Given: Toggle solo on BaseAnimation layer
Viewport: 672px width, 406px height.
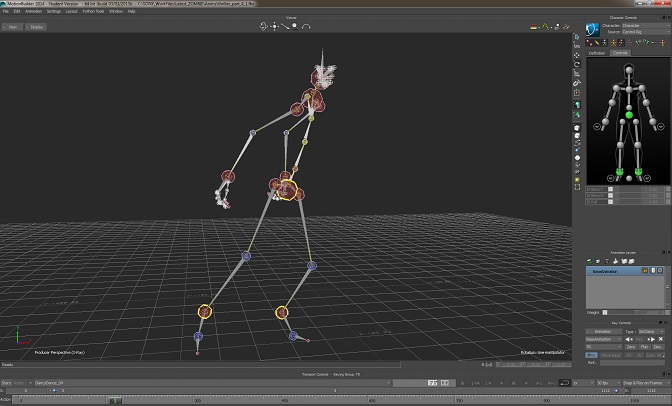Looking at the screenshot, I should click(x=653, y=271).
